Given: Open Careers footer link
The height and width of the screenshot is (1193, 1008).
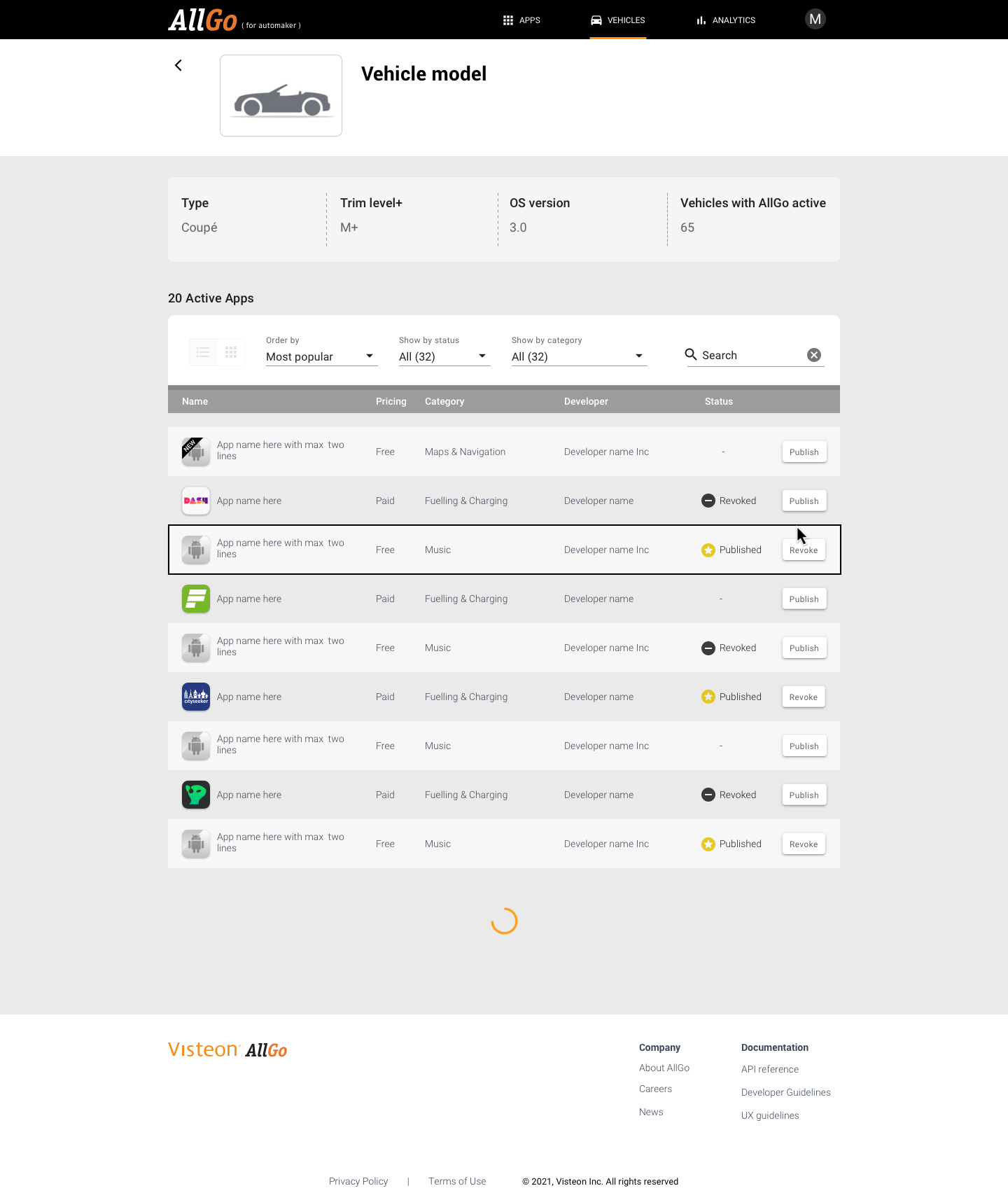Looking at the screenshot, I should [x=655, y=1089].
